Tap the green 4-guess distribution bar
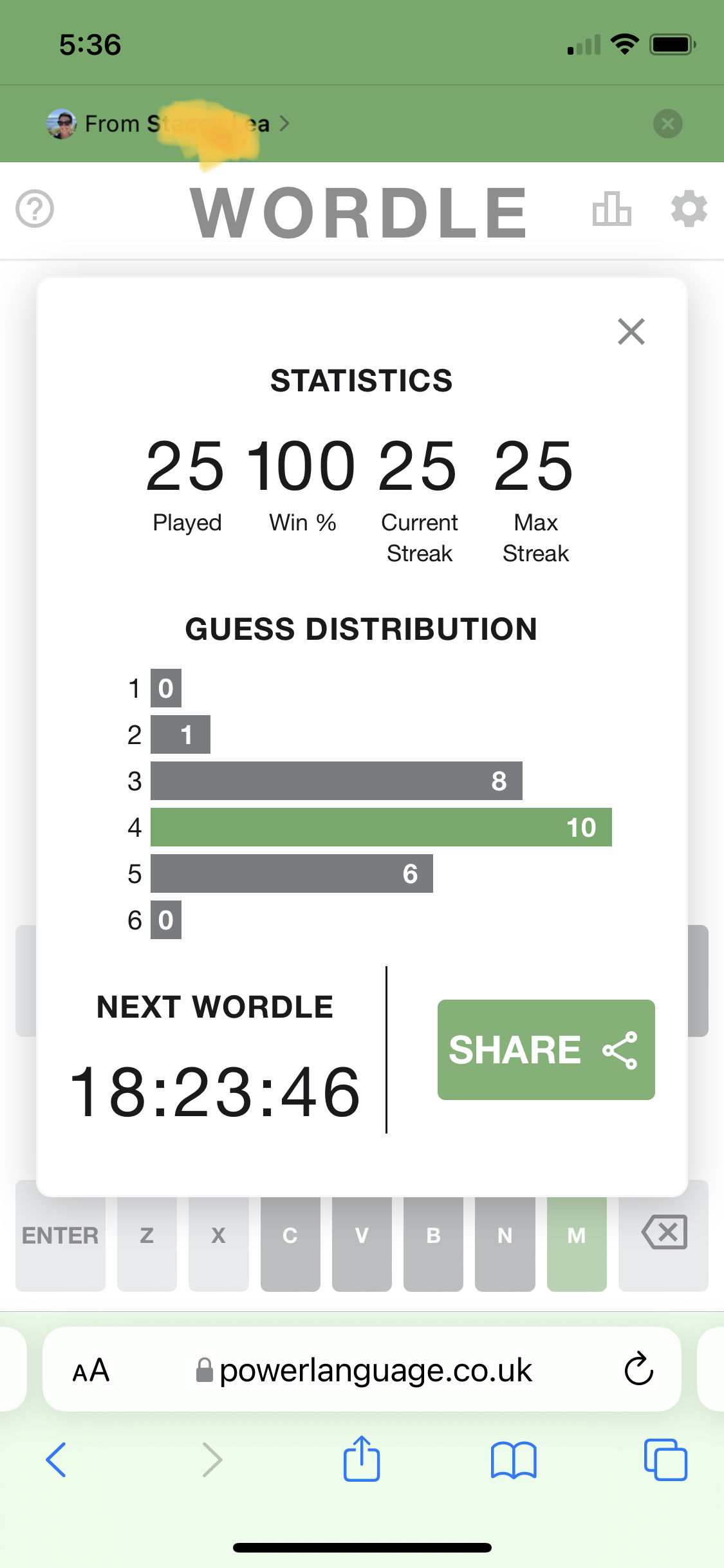The image size is (724, 1568). [x=381, y=827]
